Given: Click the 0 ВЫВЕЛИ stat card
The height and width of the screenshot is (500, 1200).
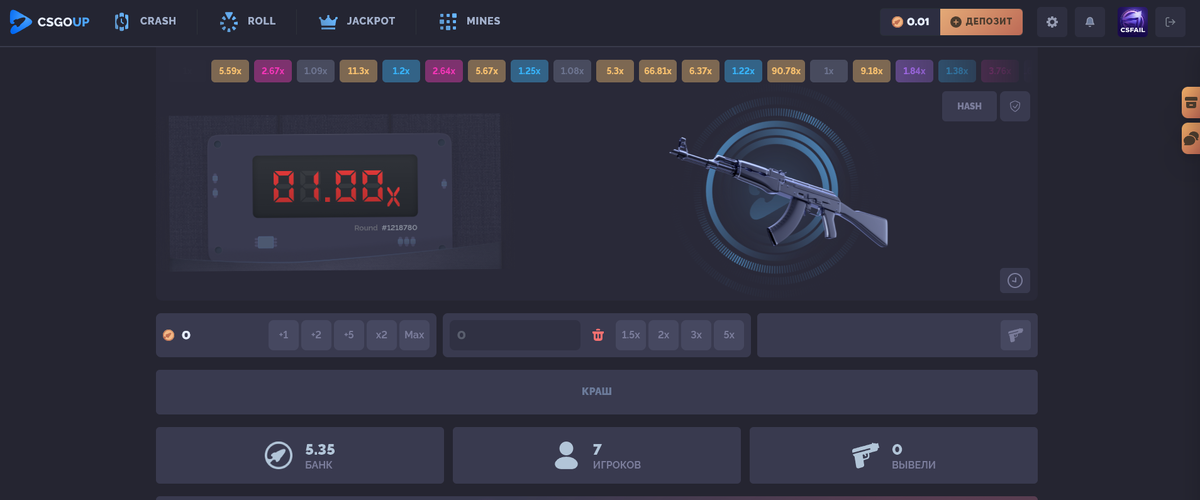Looking at the screenshot, I should 894,456.
